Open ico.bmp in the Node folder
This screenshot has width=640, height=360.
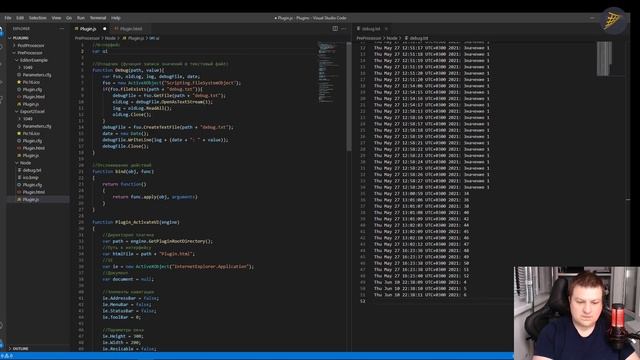[31, 178]
